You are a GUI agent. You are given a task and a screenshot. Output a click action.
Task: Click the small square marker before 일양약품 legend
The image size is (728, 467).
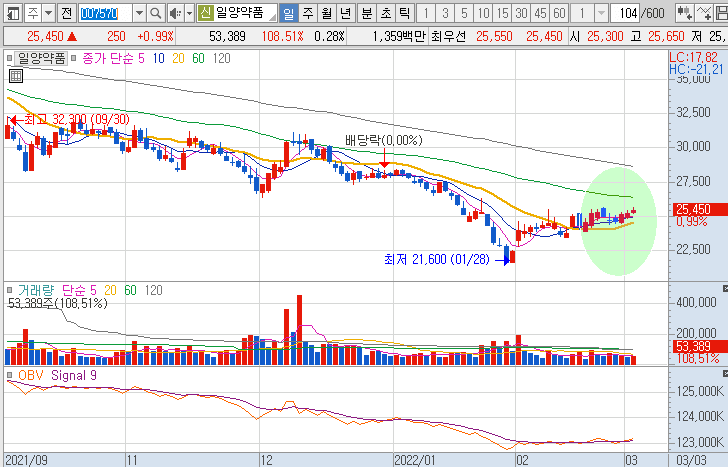tap(10, 58)
